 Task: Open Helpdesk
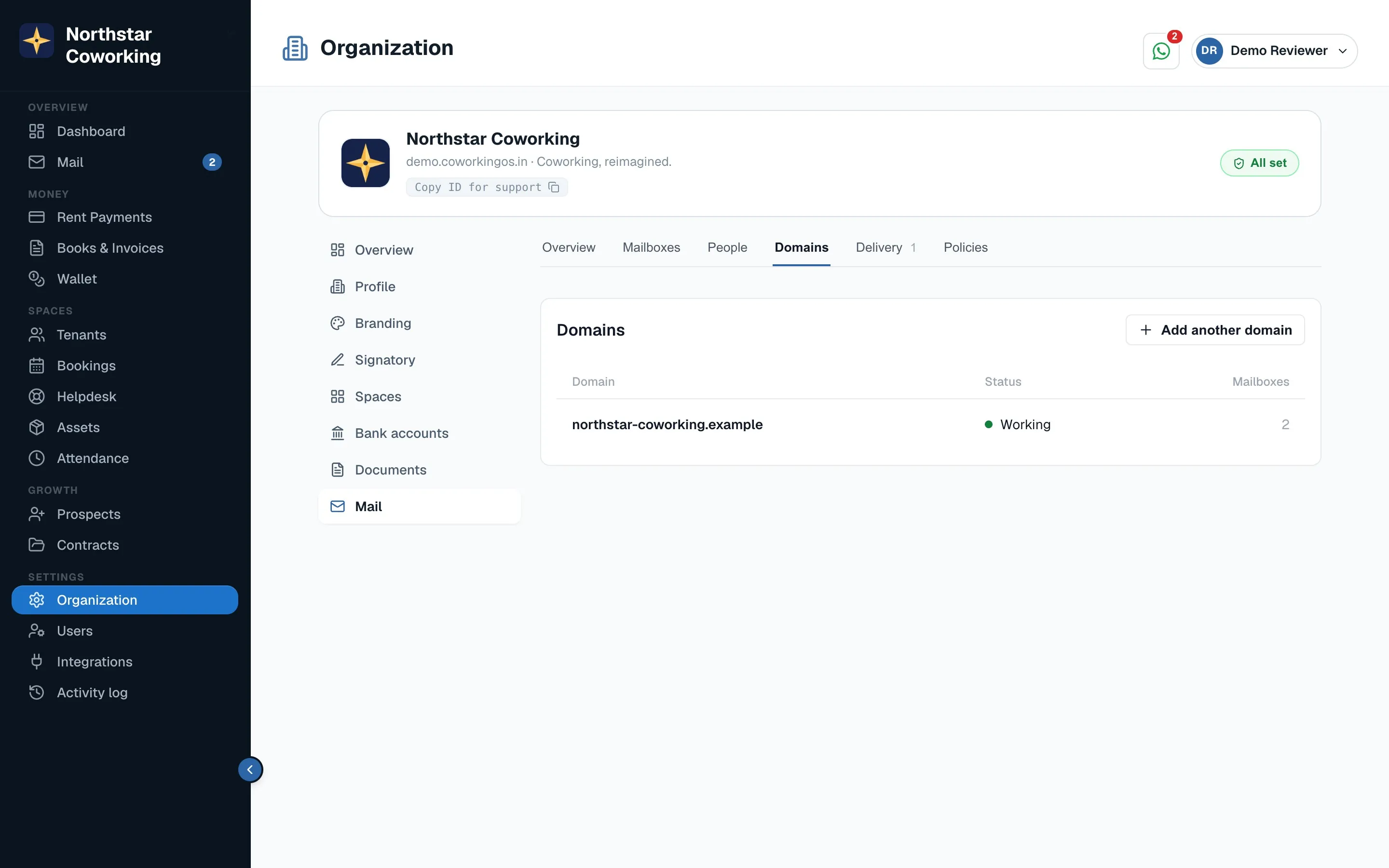pos(124,397)
